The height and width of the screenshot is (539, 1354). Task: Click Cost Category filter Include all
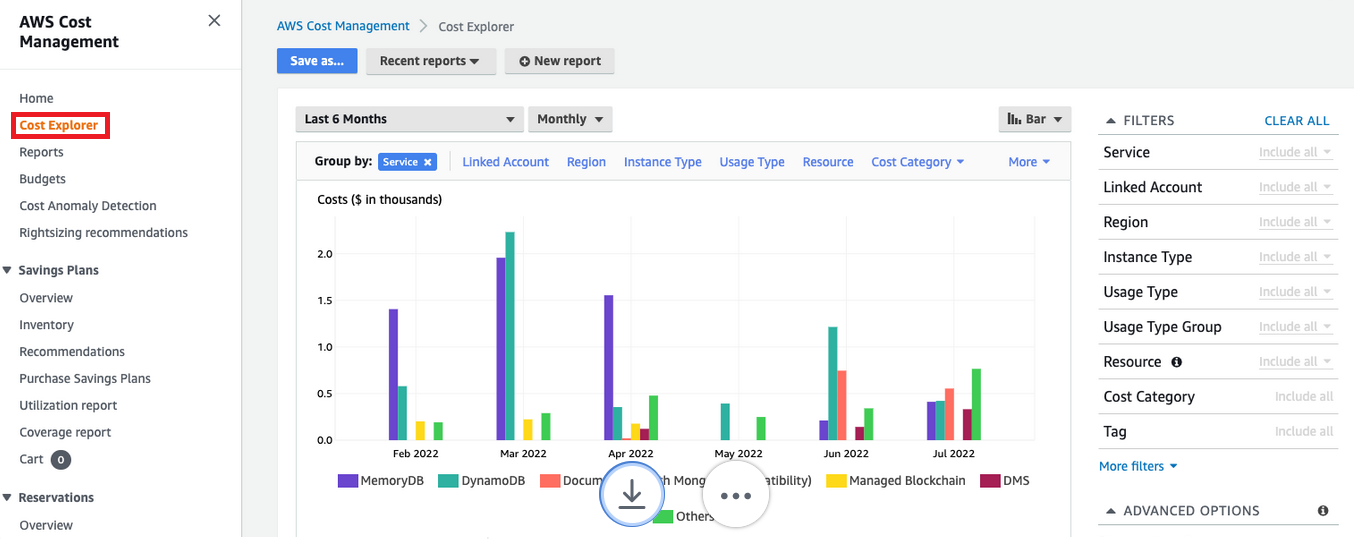coord(1304,397)
